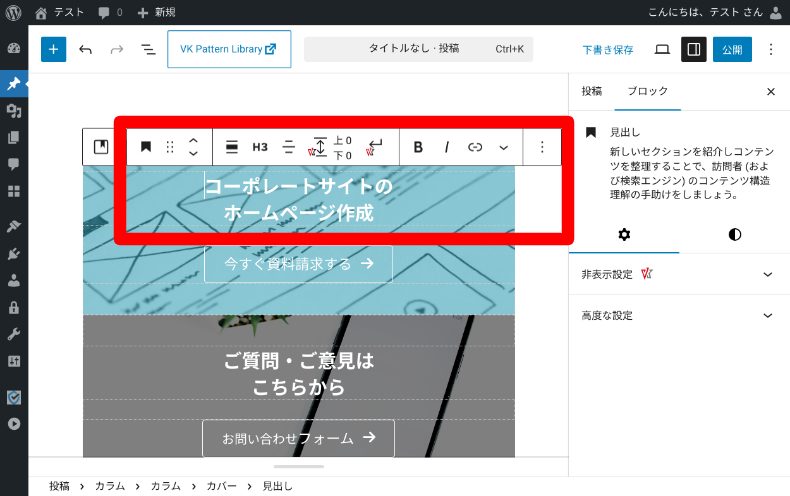Viewport: 790px width, 496px height.
Task: Switch to the 投稿 sidebar tab
Action: tap(591, 91)
